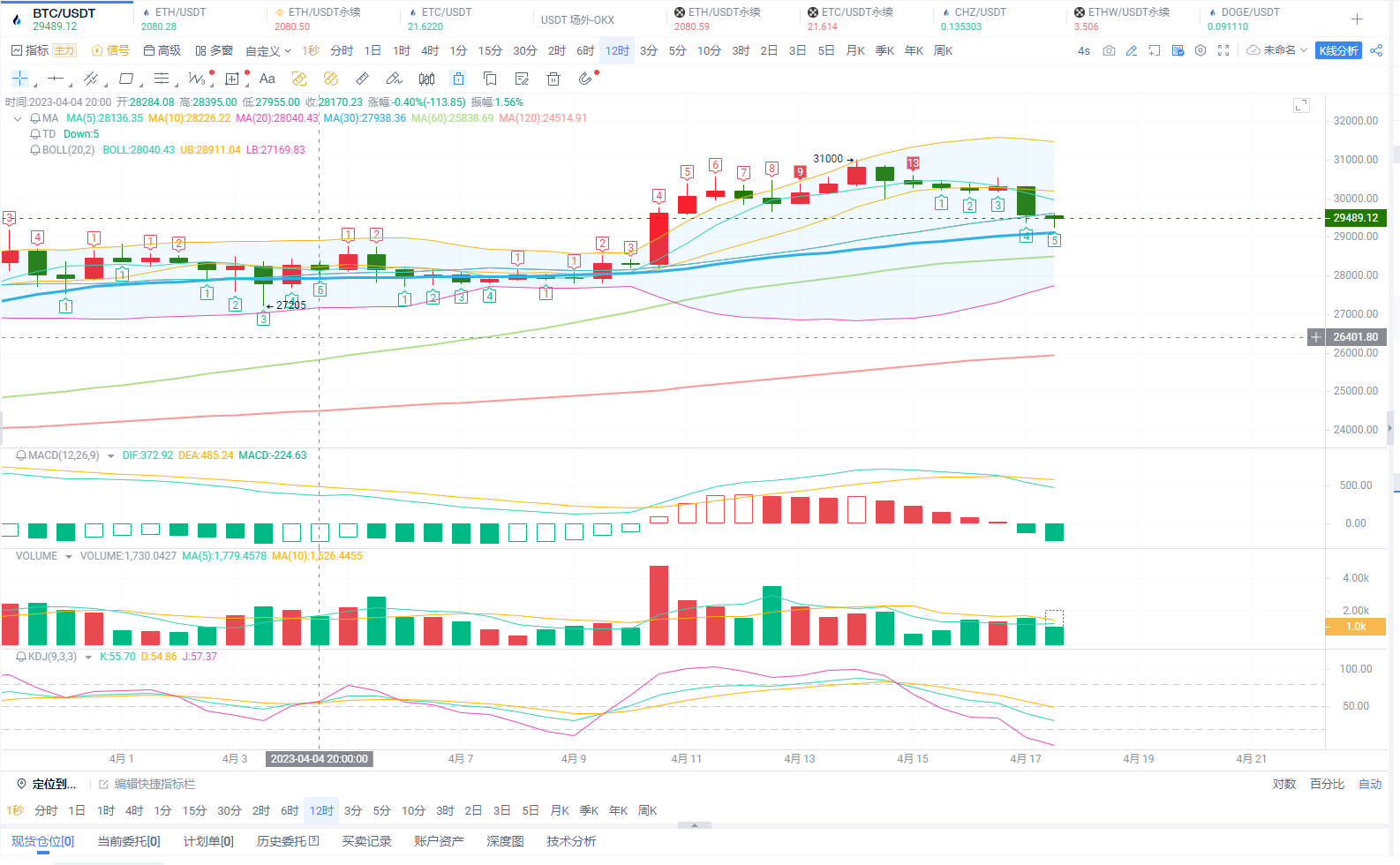
Task: Click the 信号 signal button
Action: (110, 51)
